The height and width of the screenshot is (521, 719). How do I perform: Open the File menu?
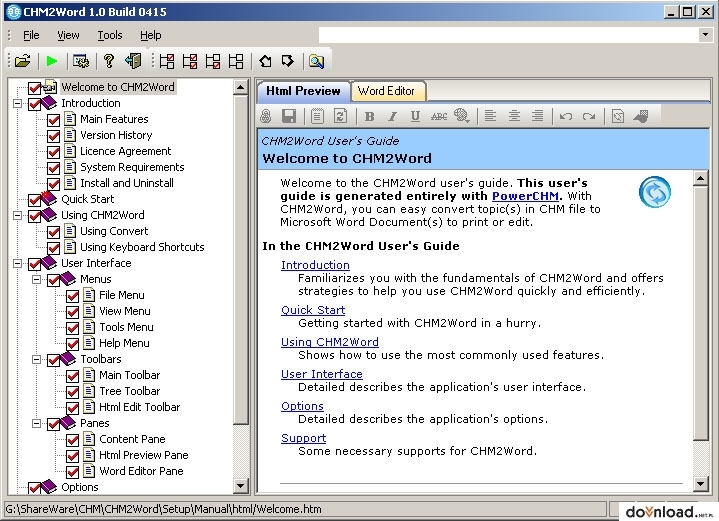click(31, 35)
